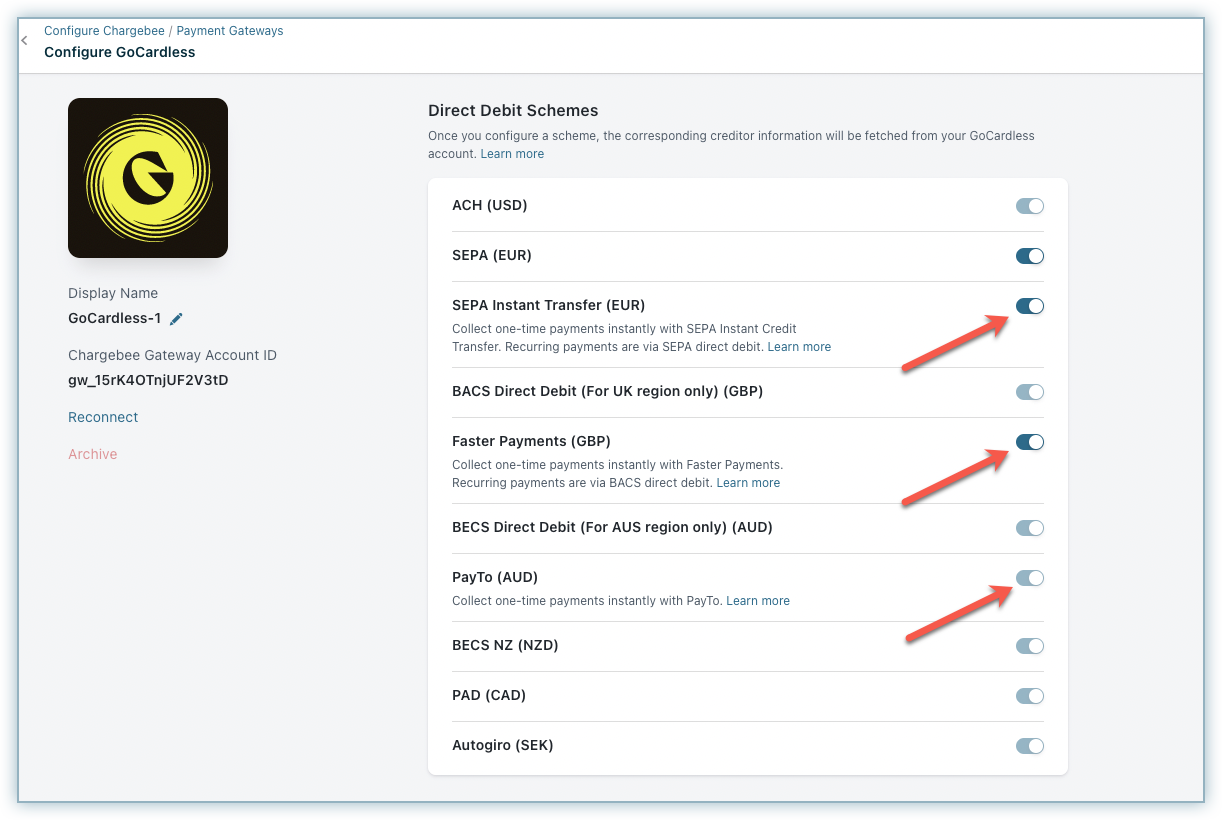Turn on the PAD (CAD) toggle

[1029, 696]
